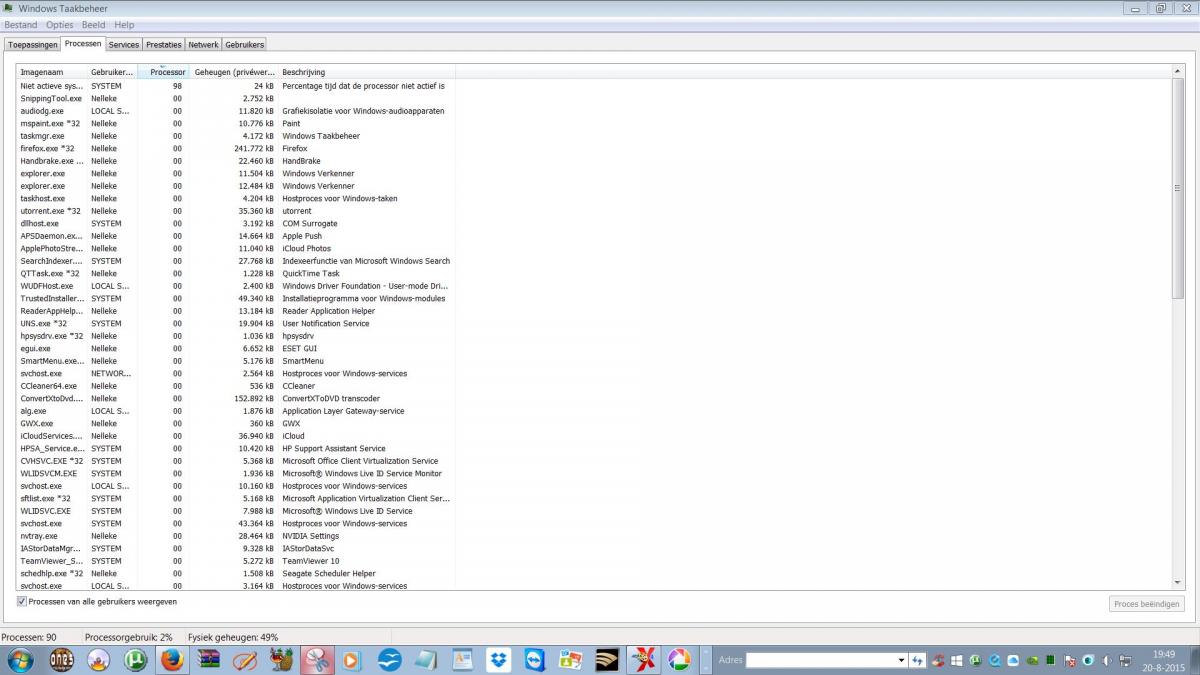Toggle 'Processen van alle gebruikers weergeven' checkbox
The image size is (1200, 675).
(22, 601)
